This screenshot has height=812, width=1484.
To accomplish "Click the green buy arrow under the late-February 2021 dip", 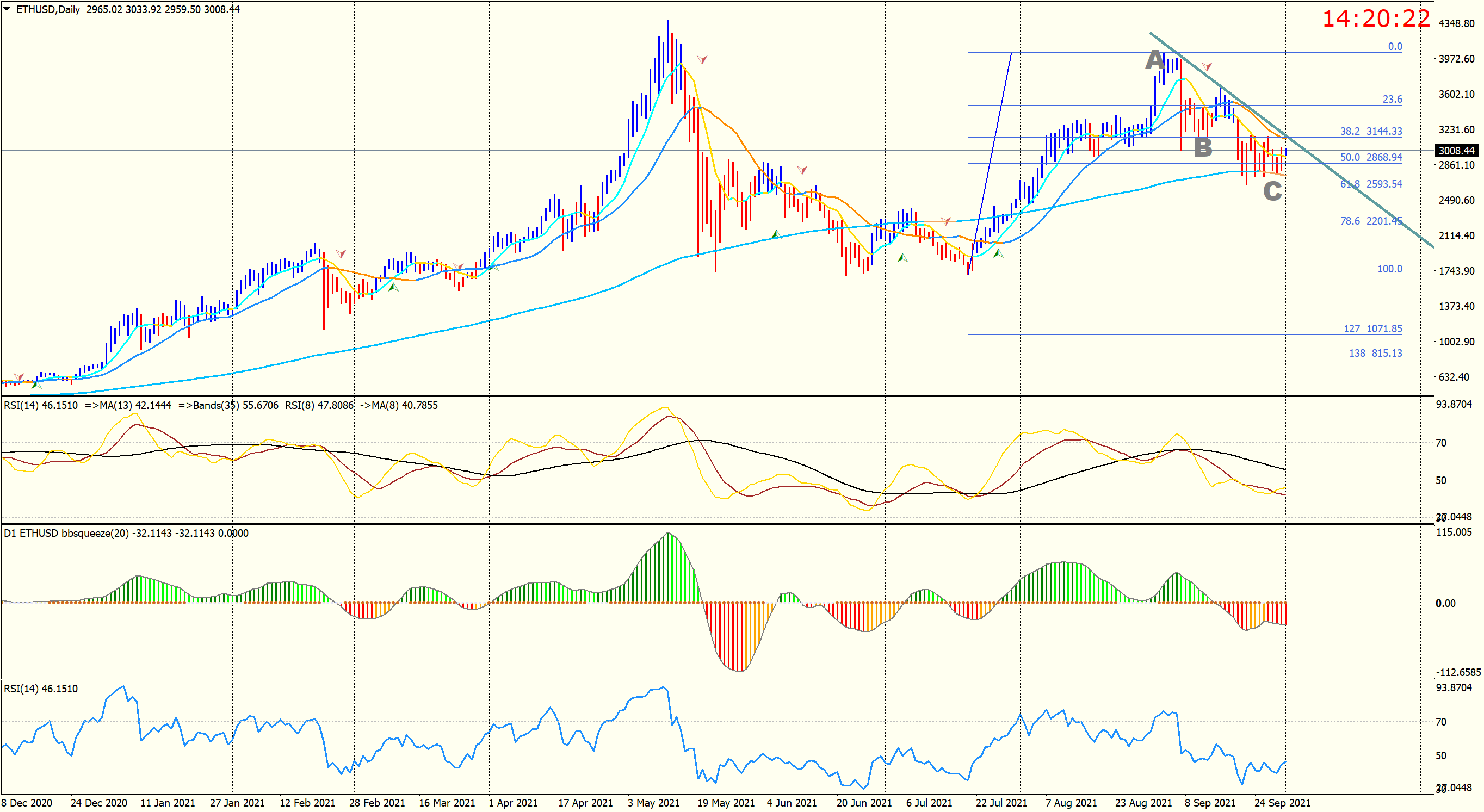I will tap(393, 286).
